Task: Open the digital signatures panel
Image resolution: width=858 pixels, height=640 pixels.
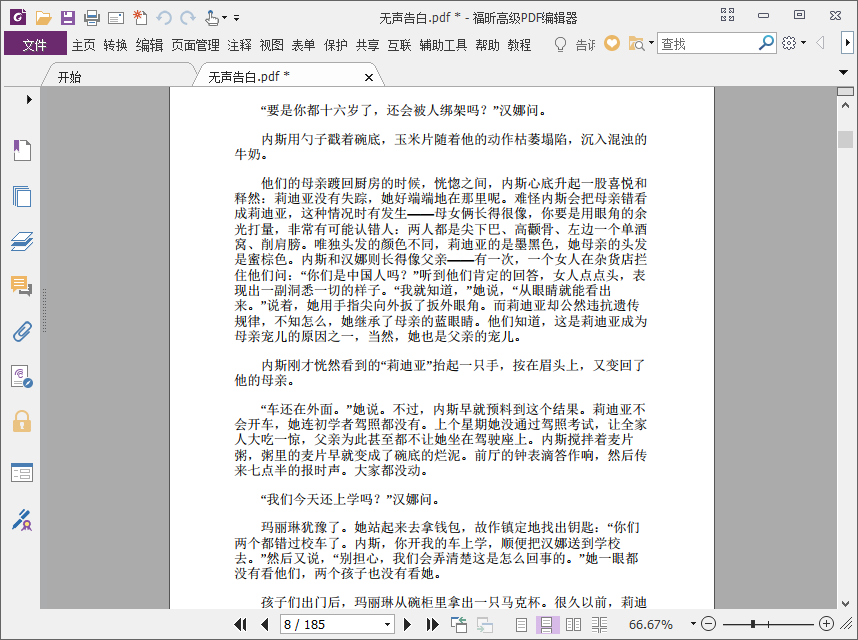Action: (x=22, y=377)
